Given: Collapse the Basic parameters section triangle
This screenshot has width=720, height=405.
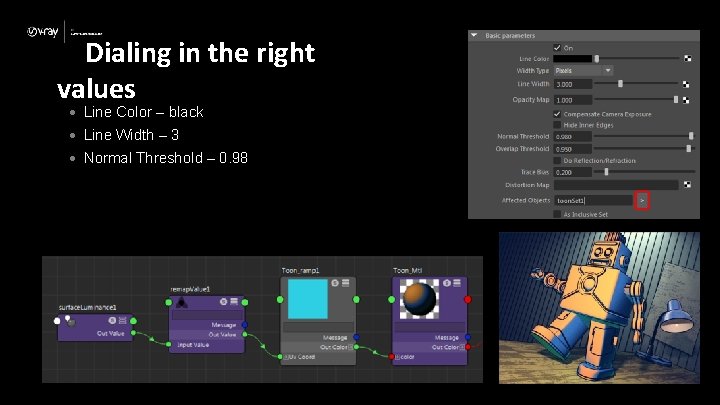Looking at the screenshot, I should [x=474, y=35].
